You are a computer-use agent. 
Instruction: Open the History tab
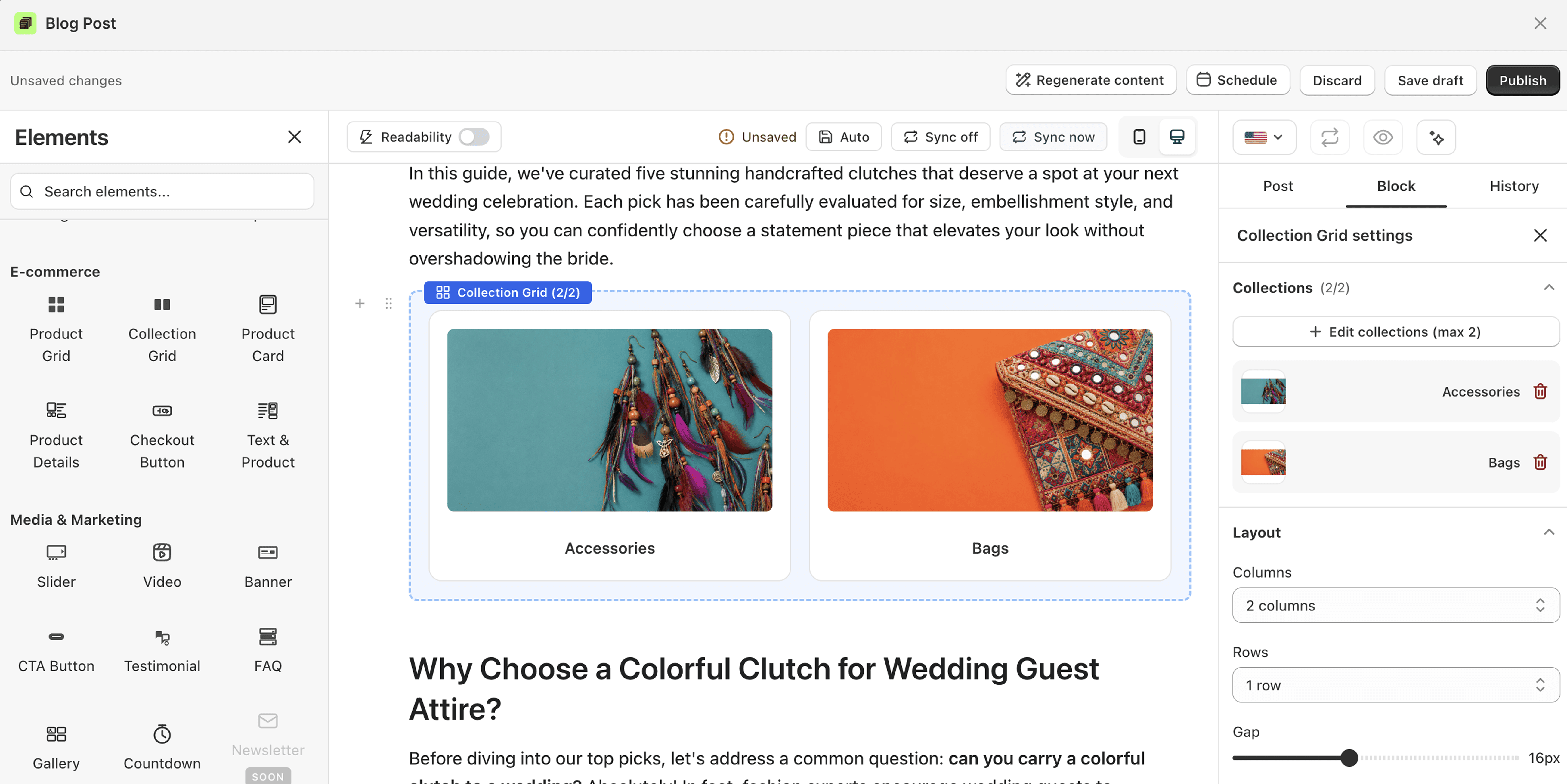point(1513,186)
